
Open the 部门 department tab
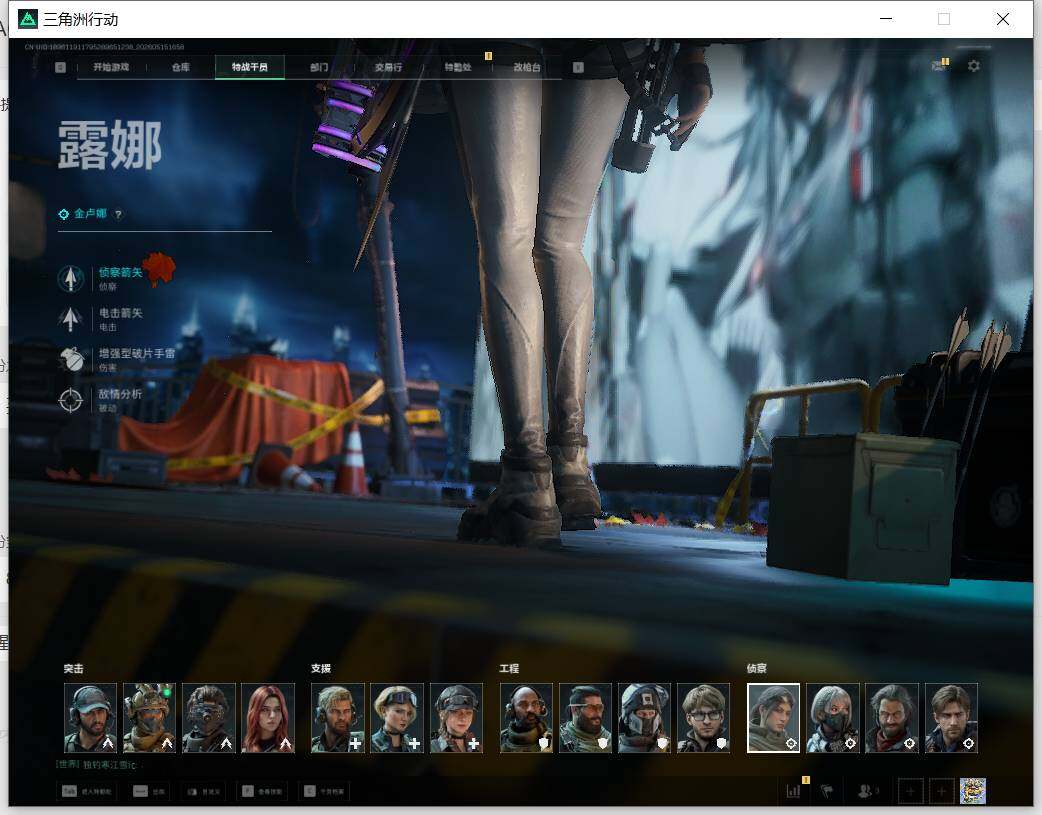coord(319,67)
